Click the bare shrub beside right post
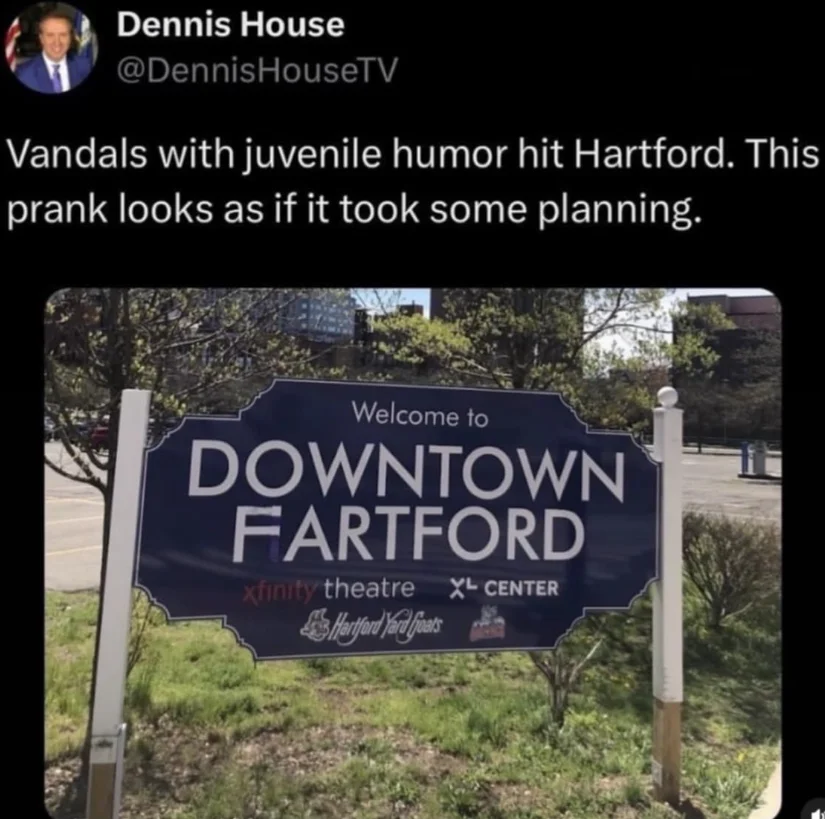This screenshot has height=819, width=825. [x=733, y=567]
